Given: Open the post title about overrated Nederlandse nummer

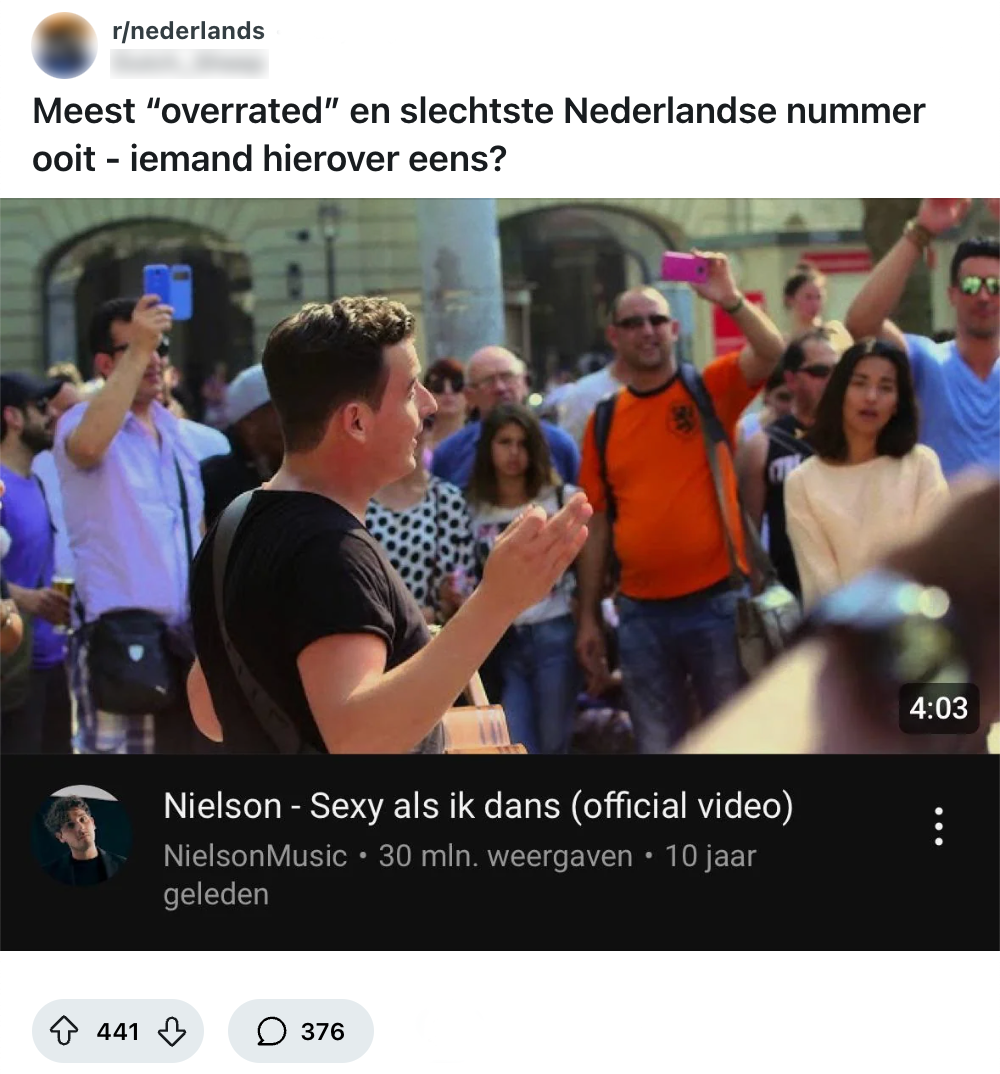Looking at the screenshot, I should coord(478,134).
